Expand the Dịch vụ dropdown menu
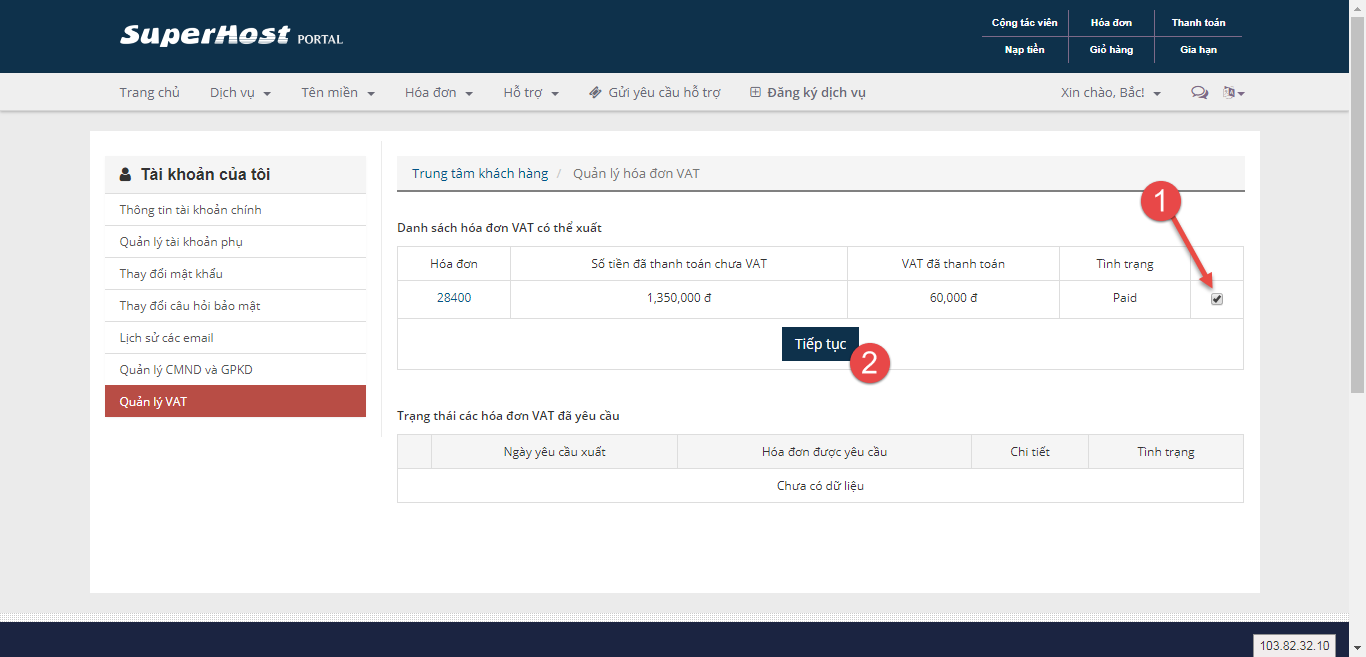Viewport: 1366px width, 657px height. click(240, 93)
